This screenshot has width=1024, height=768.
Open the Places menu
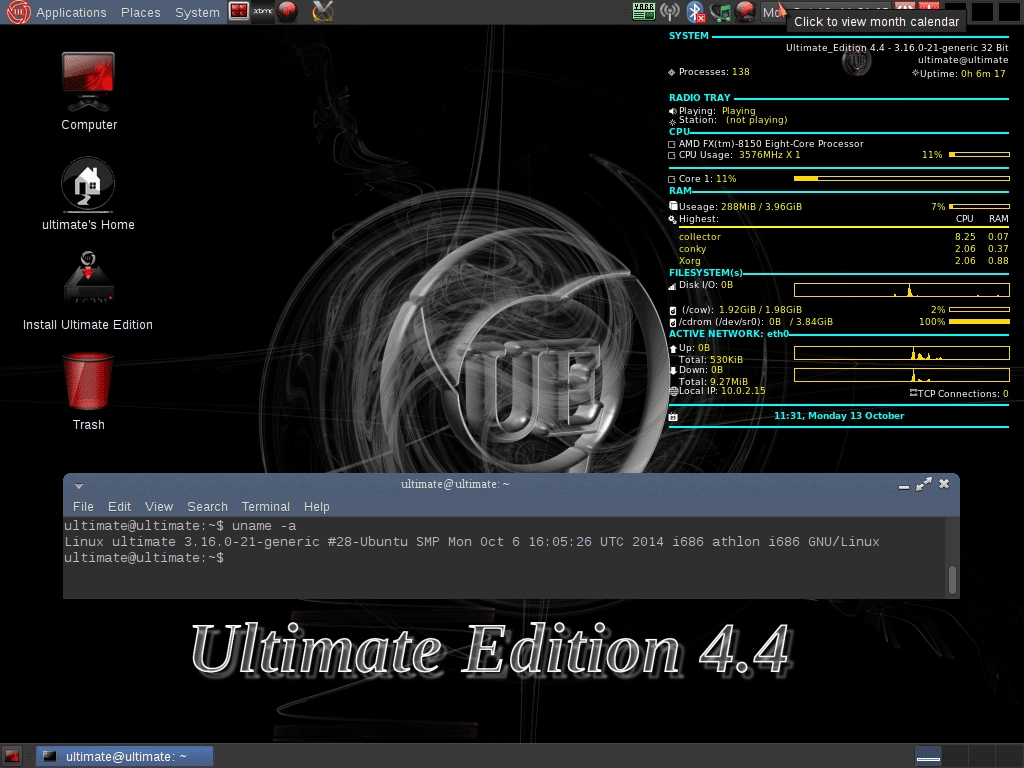coord(140,12)
